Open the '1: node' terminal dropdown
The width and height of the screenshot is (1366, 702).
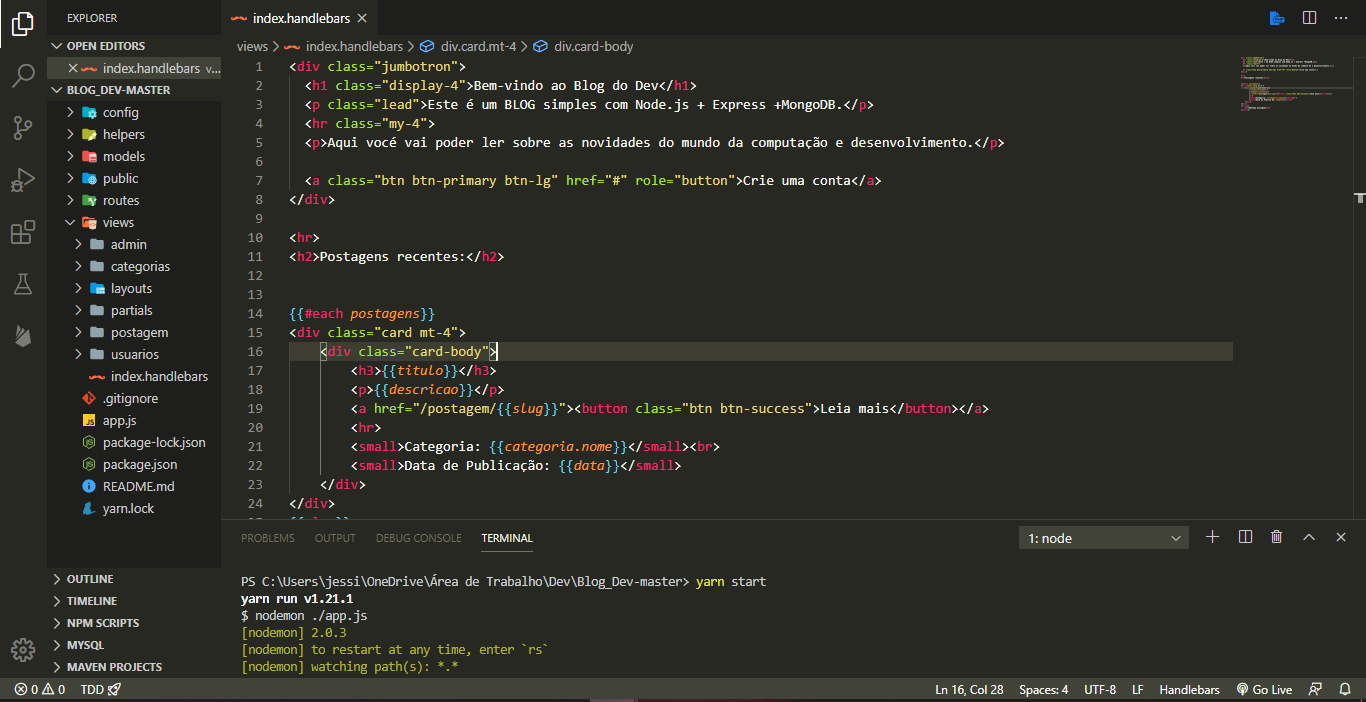[1103, 537]
